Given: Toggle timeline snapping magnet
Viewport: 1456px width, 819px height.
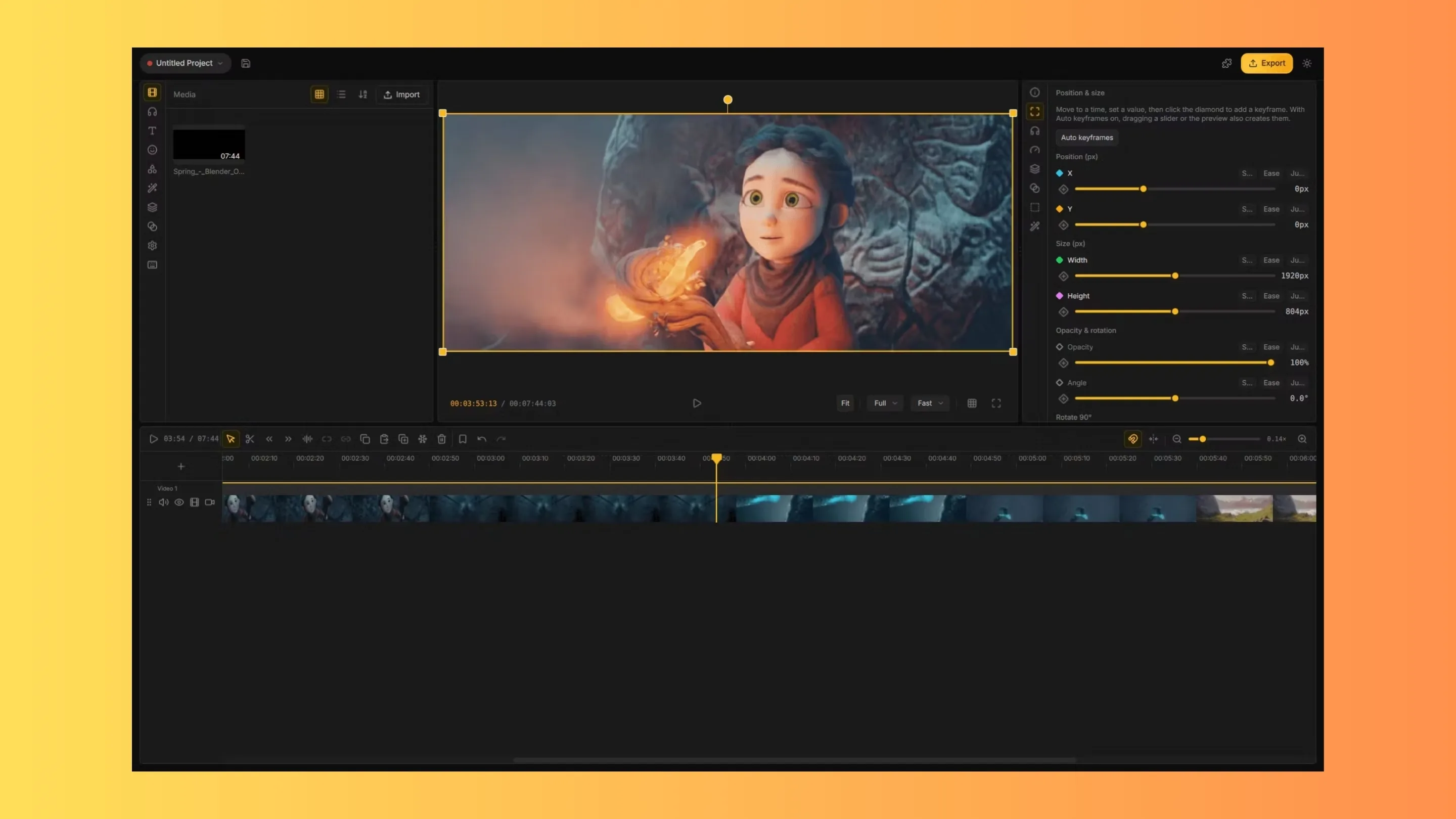Looking at the screenshot, I should (1132, 439).
